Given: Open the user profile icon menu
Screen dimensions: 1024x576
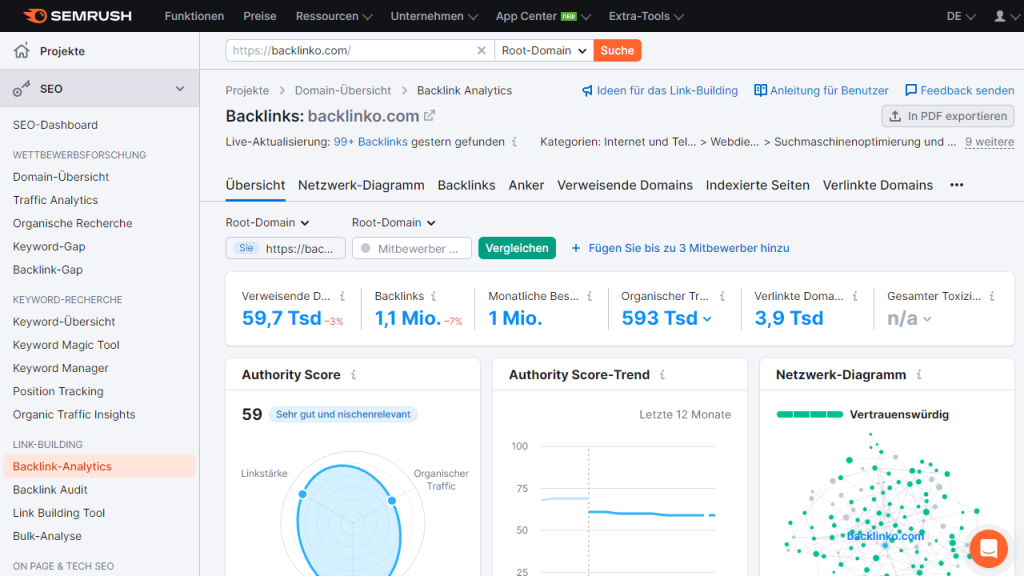Looking at the screenshot, I should [1003, 16].
